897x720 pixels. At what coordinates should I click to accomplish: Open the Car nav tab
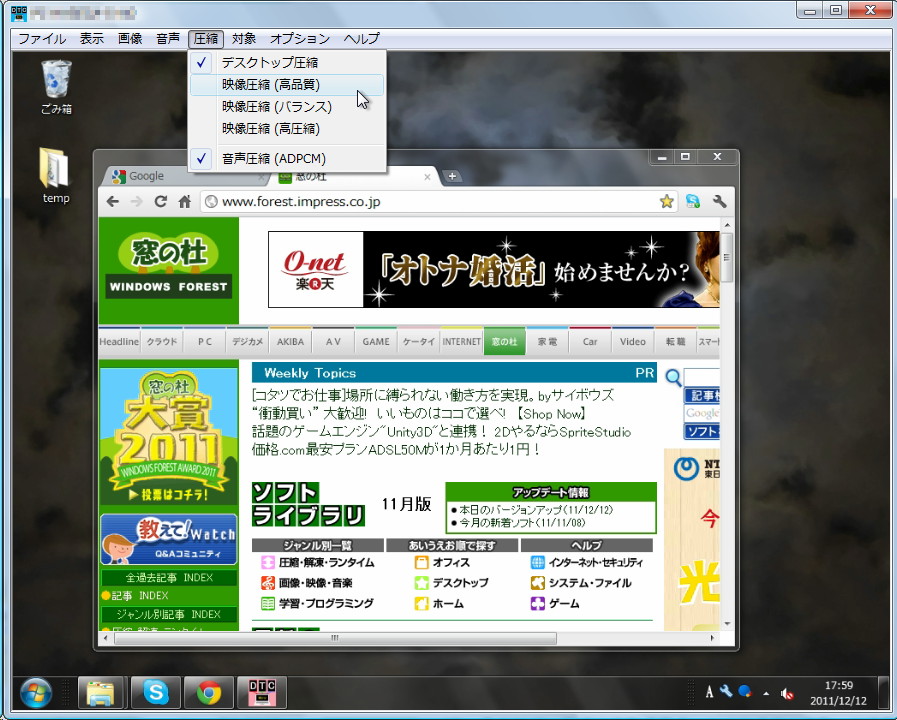pos(590,341)
